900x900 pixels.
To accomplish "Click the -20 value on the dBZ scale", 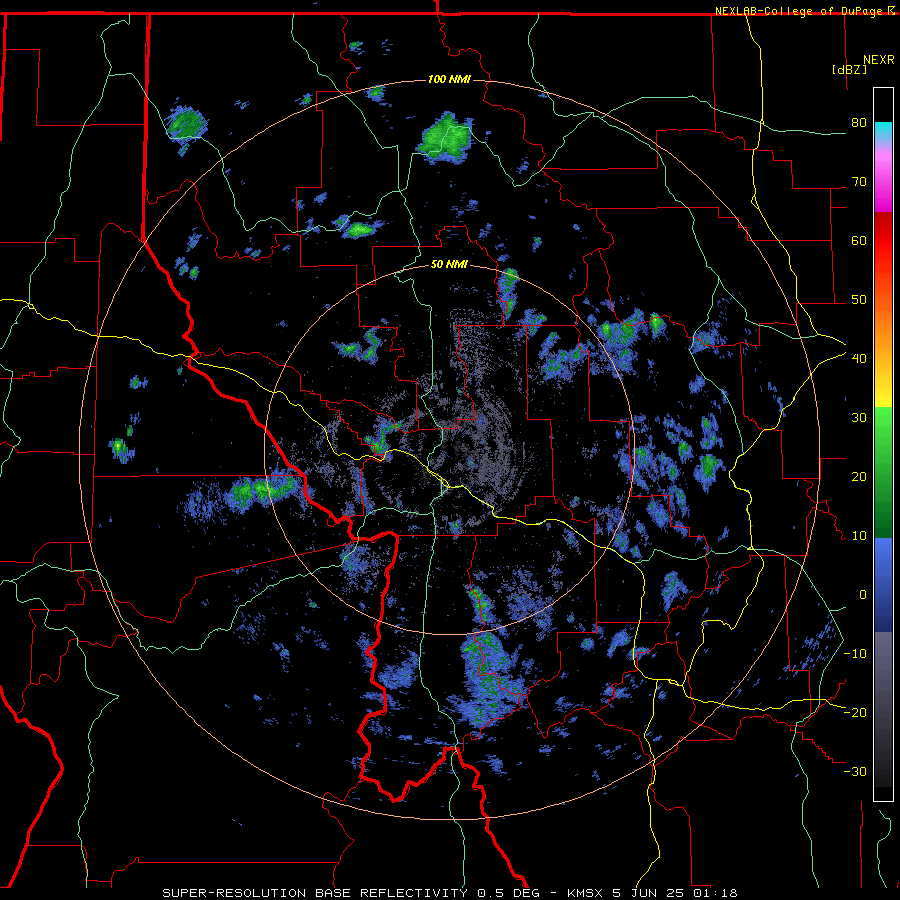I will [855, 713].
